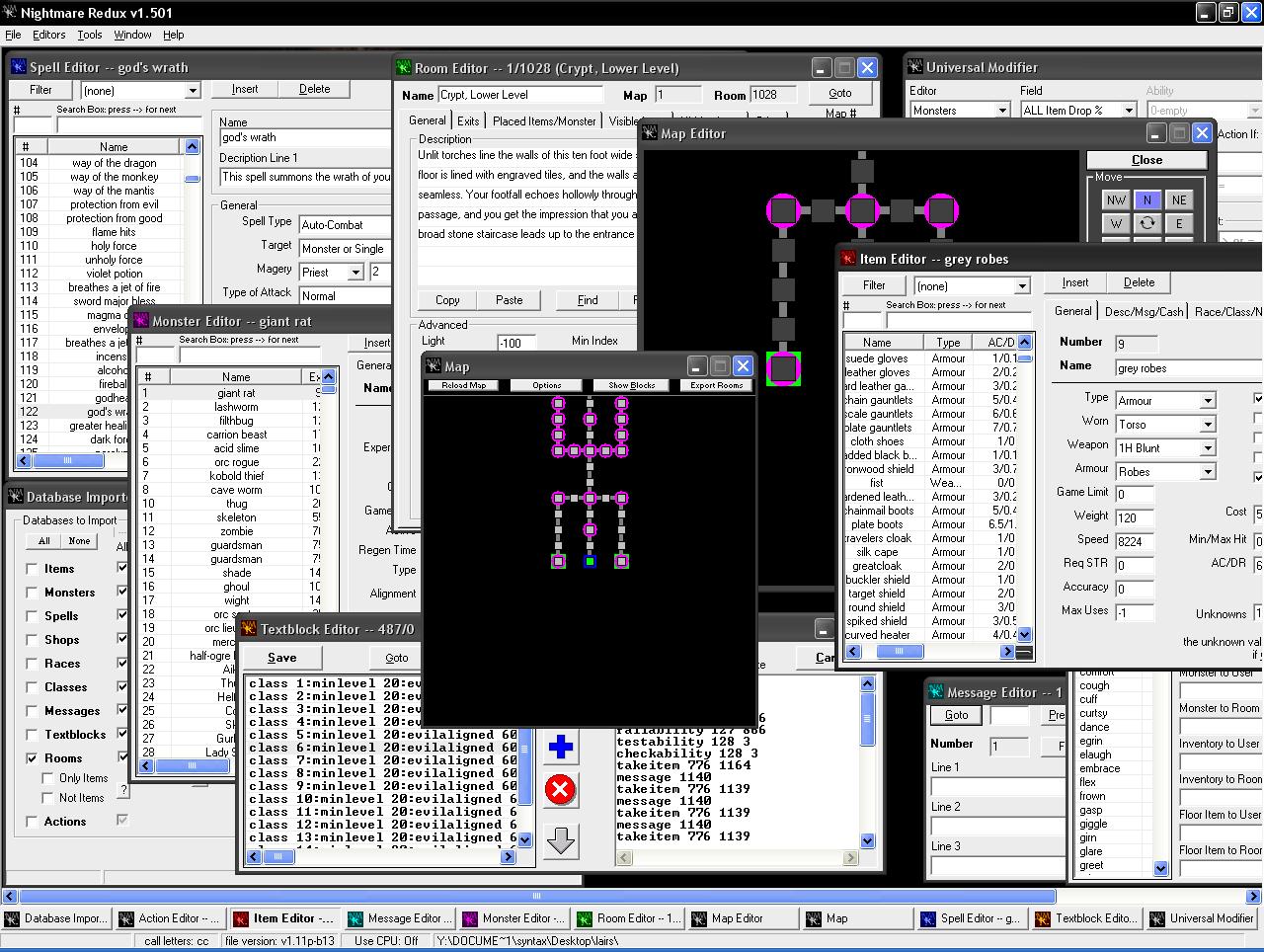Select the green-highlighted room node in Map Editor
The width and height of the screenshot is (1264, 952).
click(783, 368)
